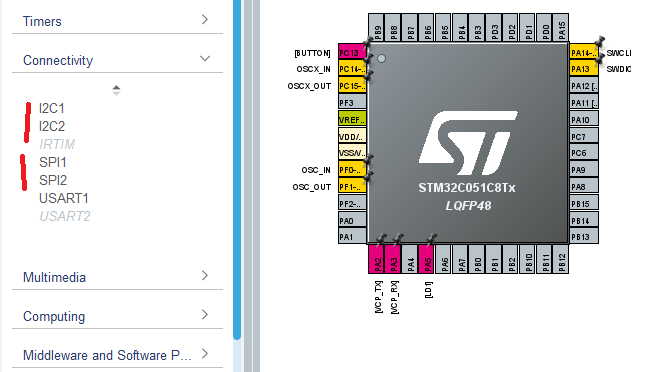Click pin PA8 on the chip

tap(584, 186)
